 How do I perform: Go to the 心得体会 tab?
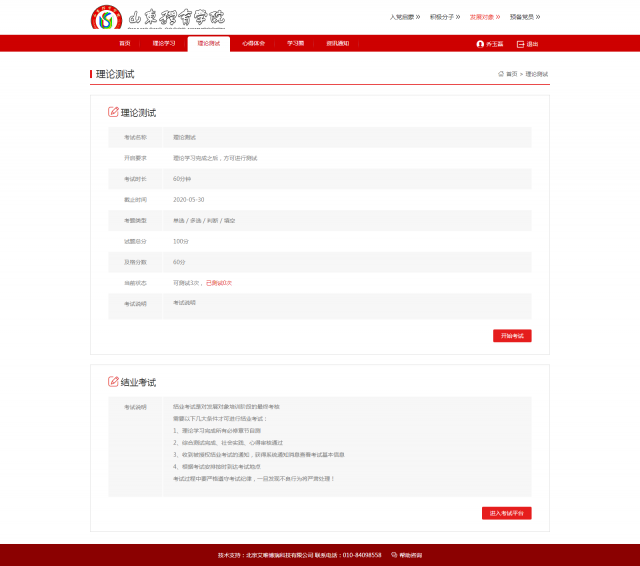[x=253, y=44]
